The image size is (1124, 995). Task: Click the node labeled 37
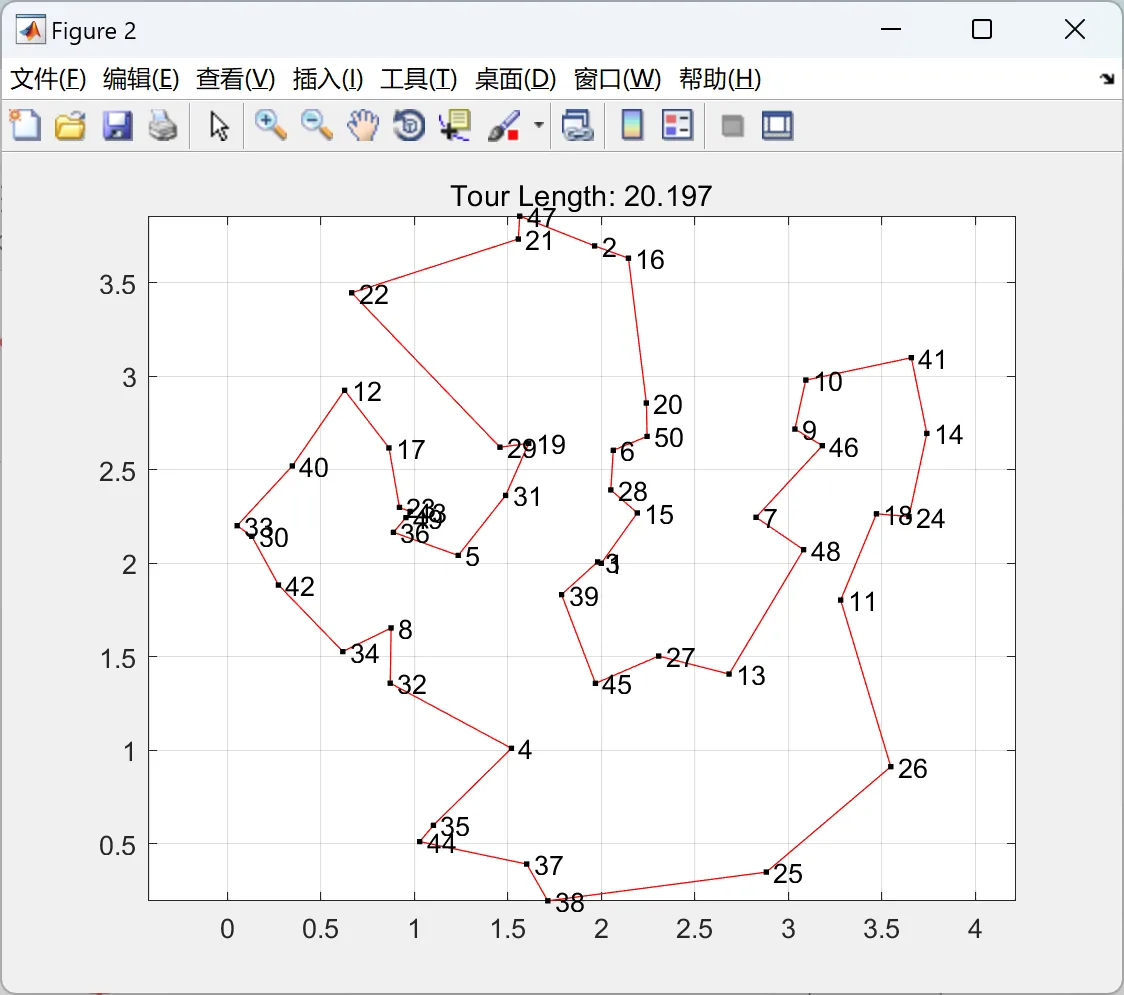527,864
